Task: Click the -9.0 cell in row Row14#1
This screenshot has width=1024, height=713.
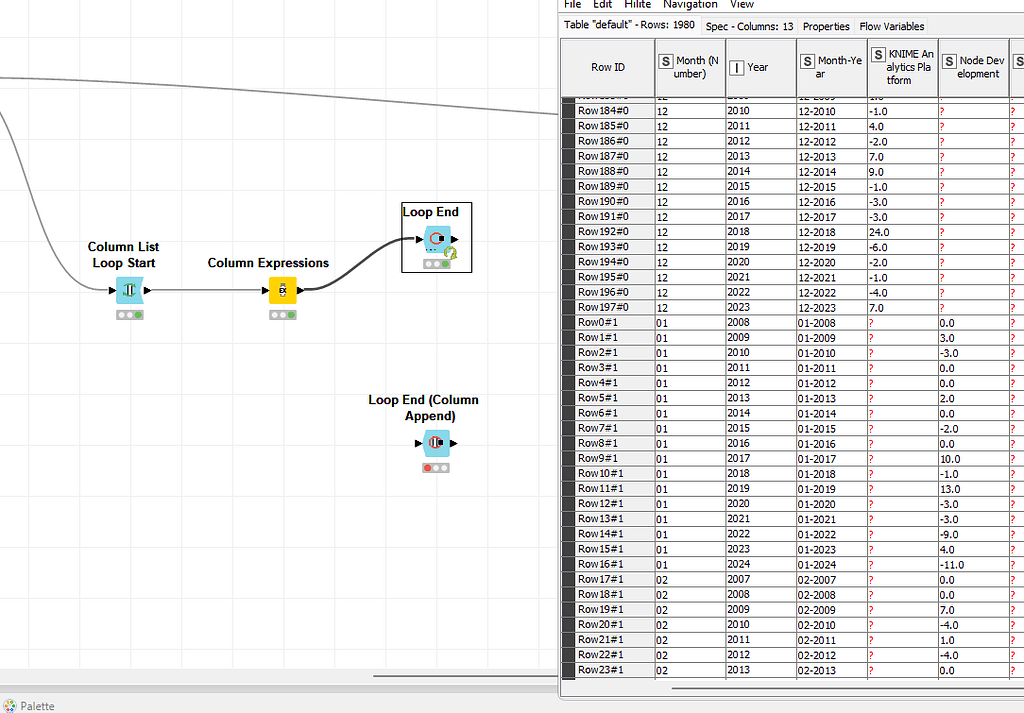Action: [974, 534]
